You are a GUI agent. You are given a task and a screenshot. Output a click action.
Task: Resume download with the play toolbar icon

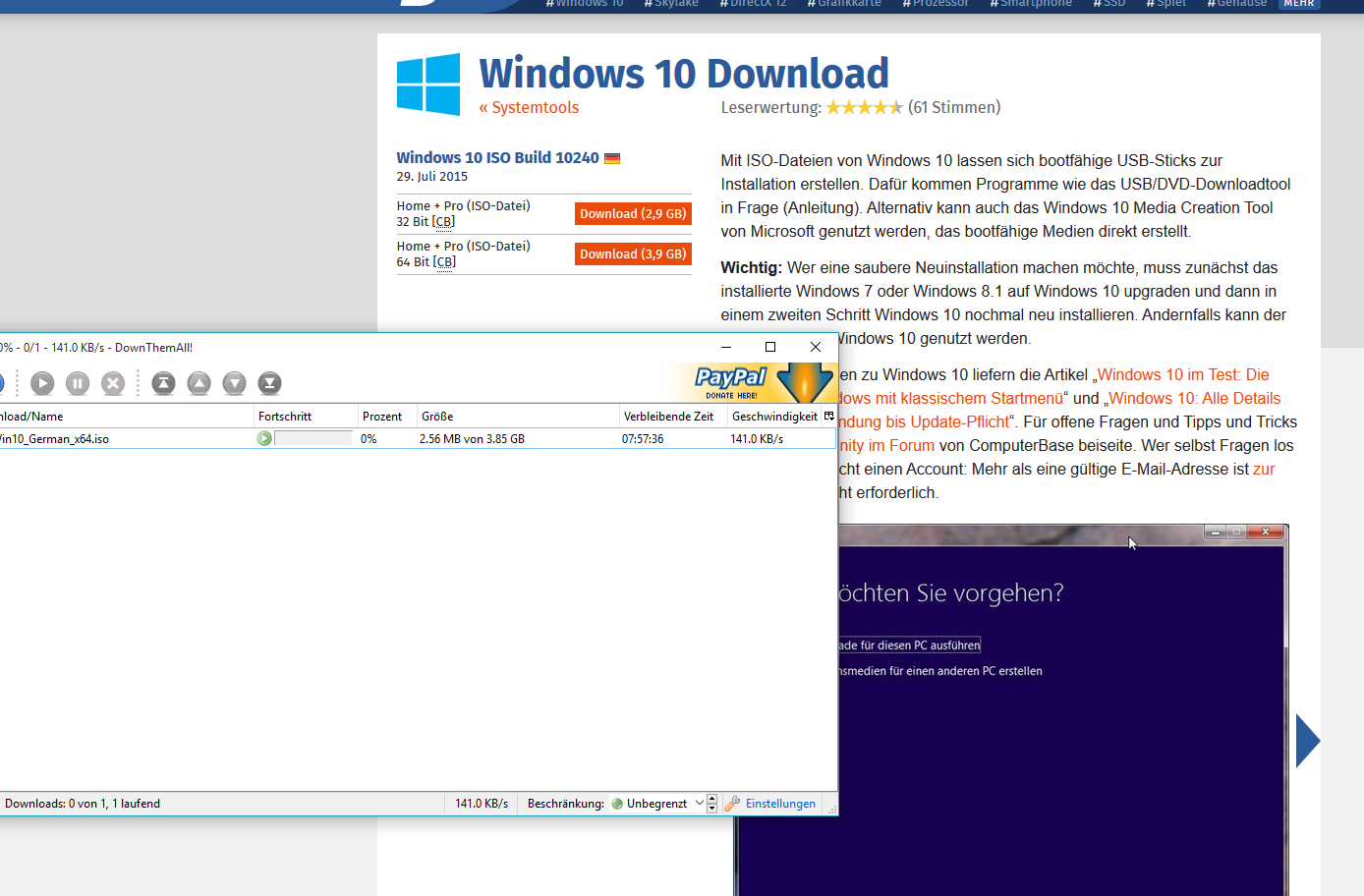tap(42, 383)
